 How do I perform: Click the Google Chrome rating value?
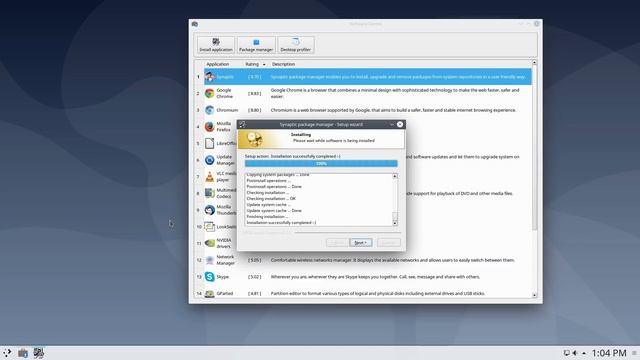(x=254, y=93)
